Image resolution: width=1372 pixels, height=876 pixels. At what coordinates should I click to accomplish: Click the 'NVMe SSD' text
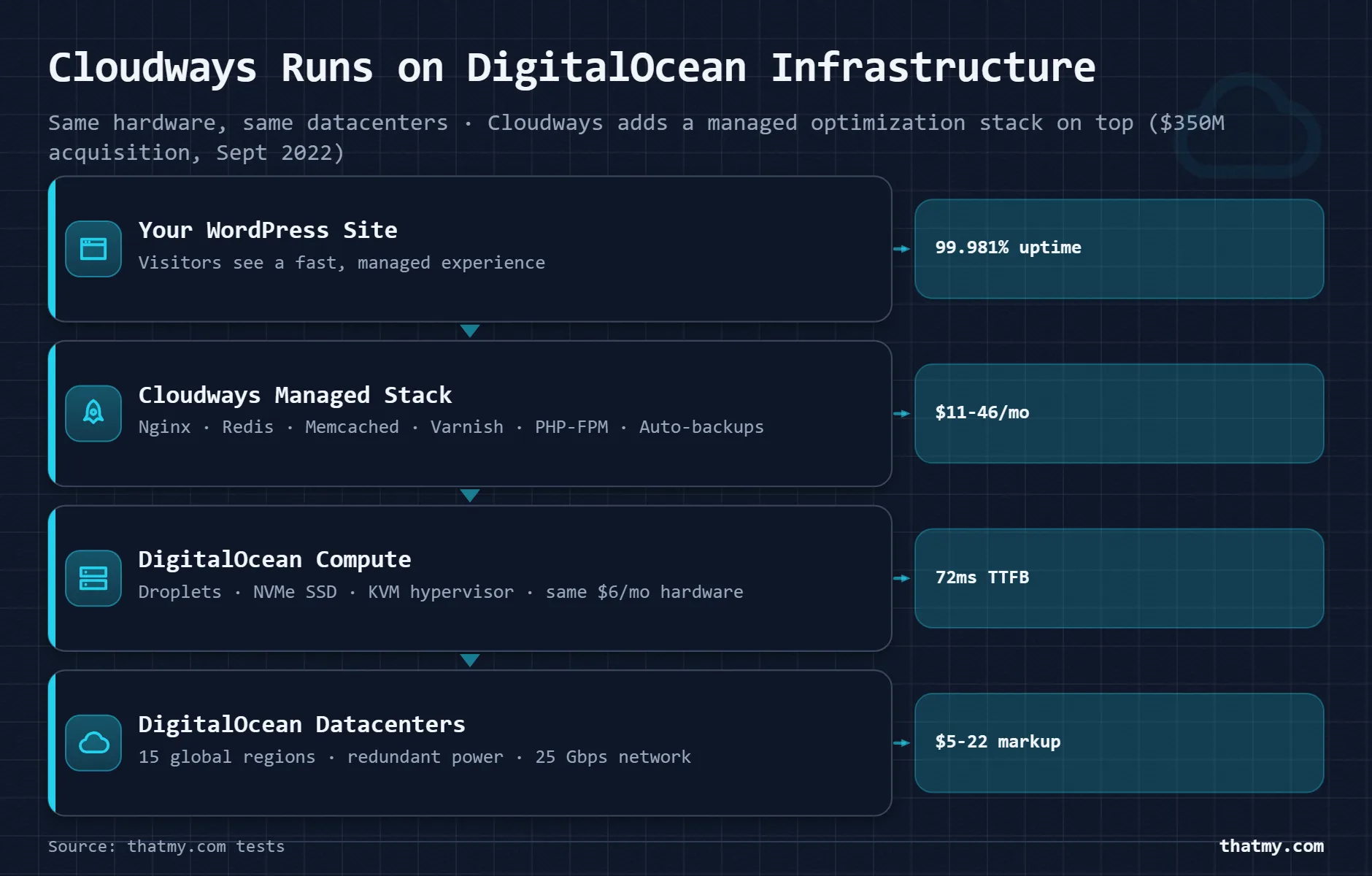coord(295,592)
